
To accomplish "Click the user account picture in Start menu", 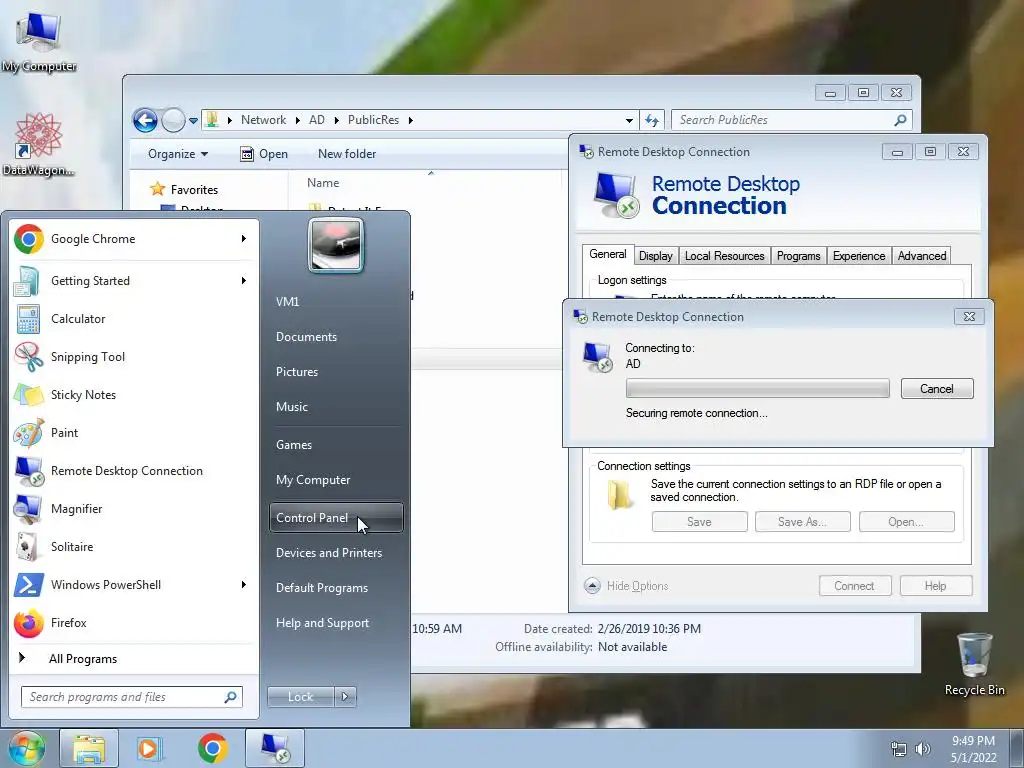I will tap(336, 245).
